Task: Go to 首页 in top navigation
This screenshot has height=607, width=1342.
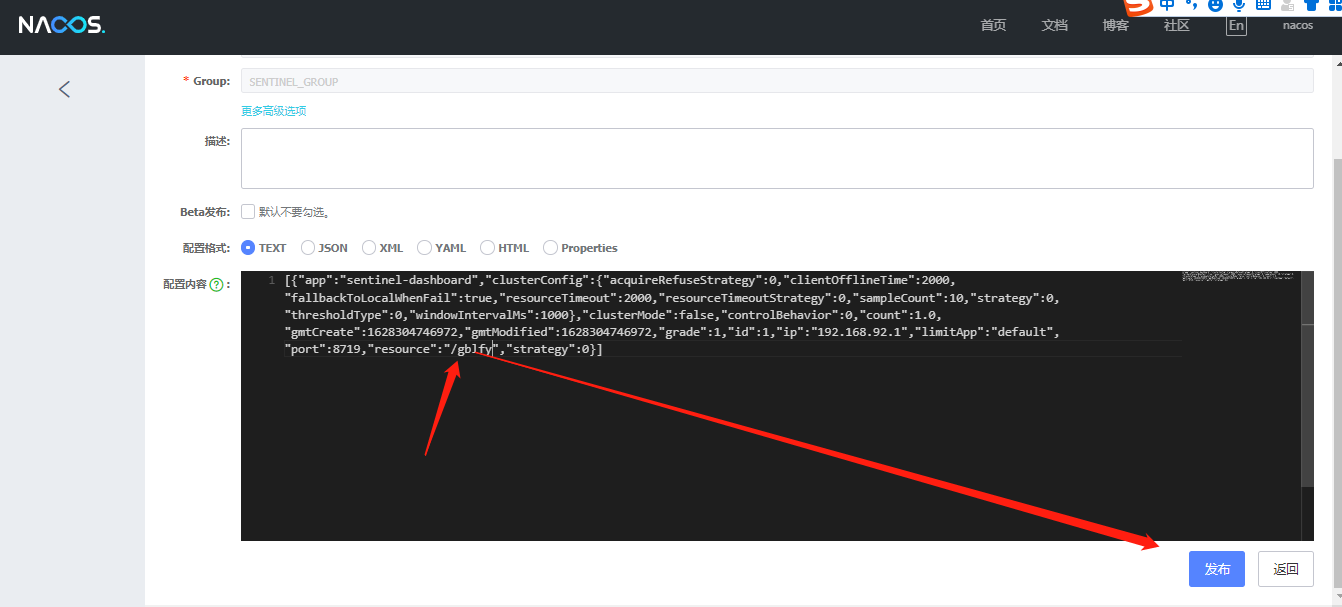Action: [993, 26]
